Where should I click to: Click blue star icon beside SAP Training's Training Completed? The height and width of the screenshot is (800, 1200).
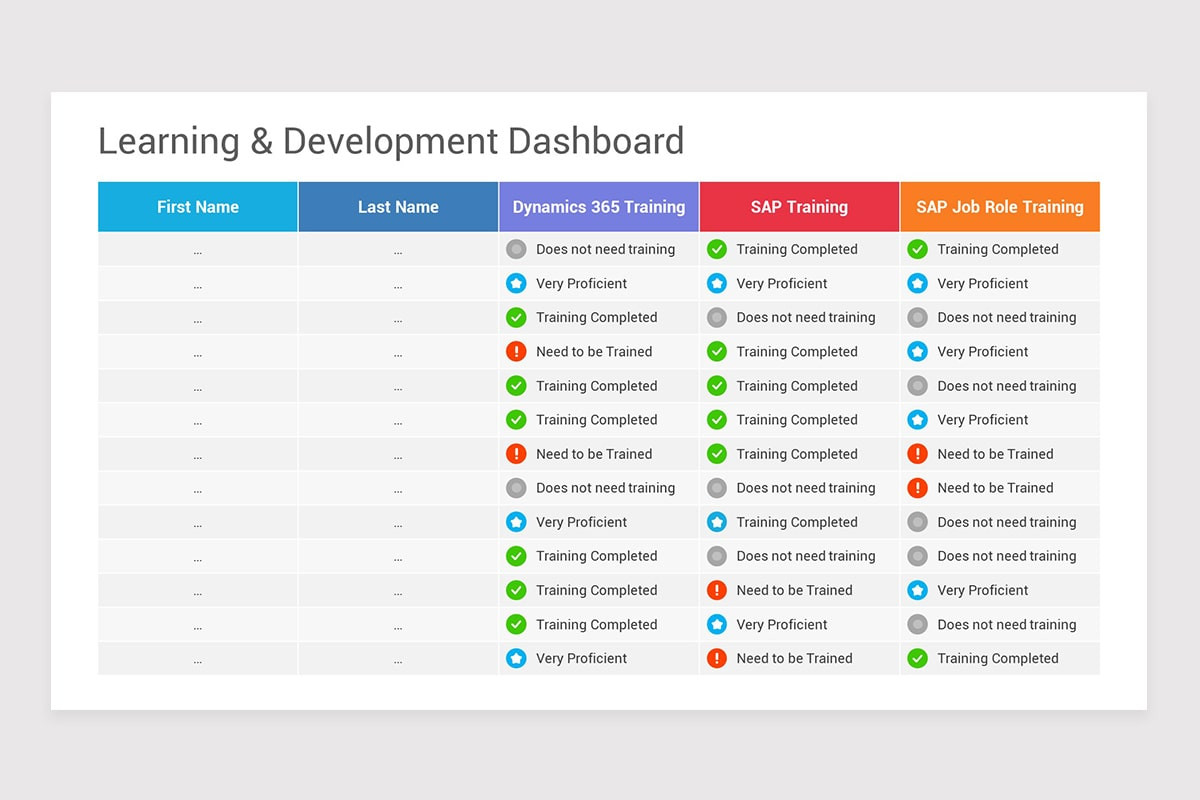(x=717, y=522)
